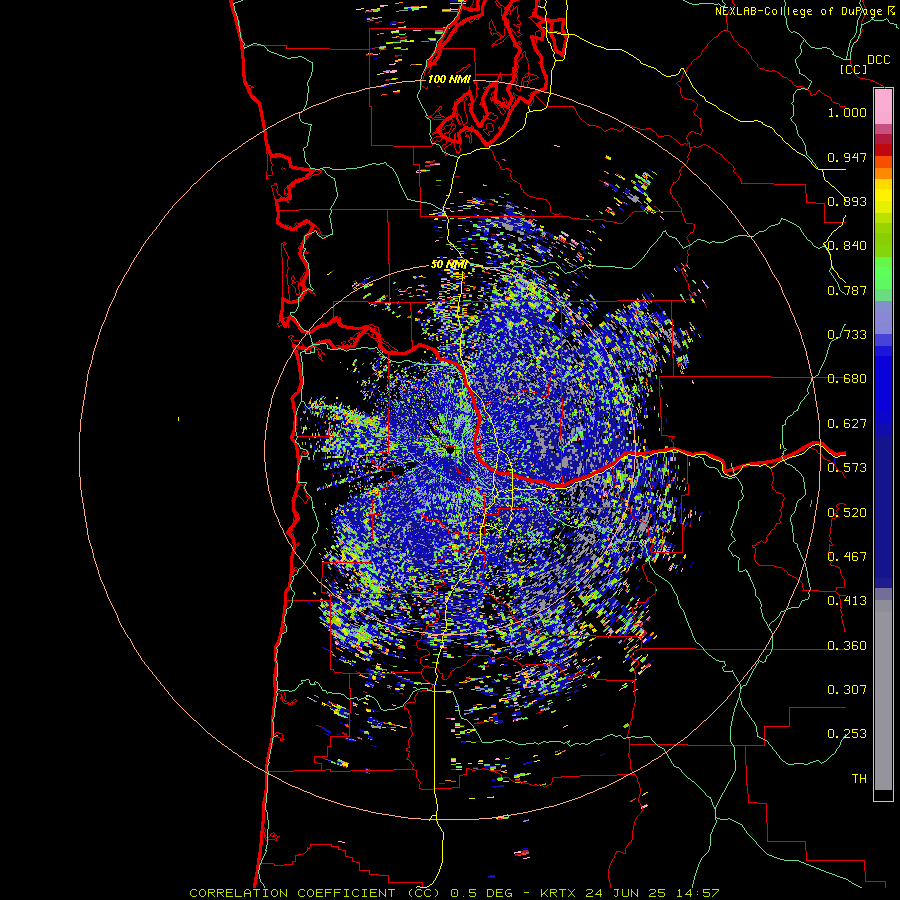Click the DCC product label
The width and height of the screenshot is (900, 900).
click(x=878, y=60)
